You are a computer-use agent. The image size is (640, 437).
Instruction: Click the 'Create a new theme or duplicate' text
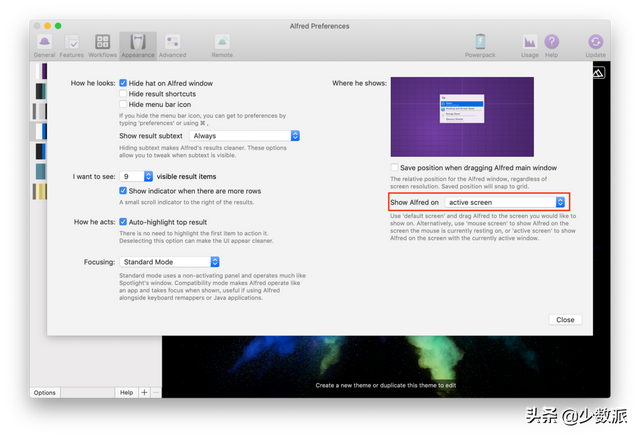pyautogui.click(x=386, y=385)
